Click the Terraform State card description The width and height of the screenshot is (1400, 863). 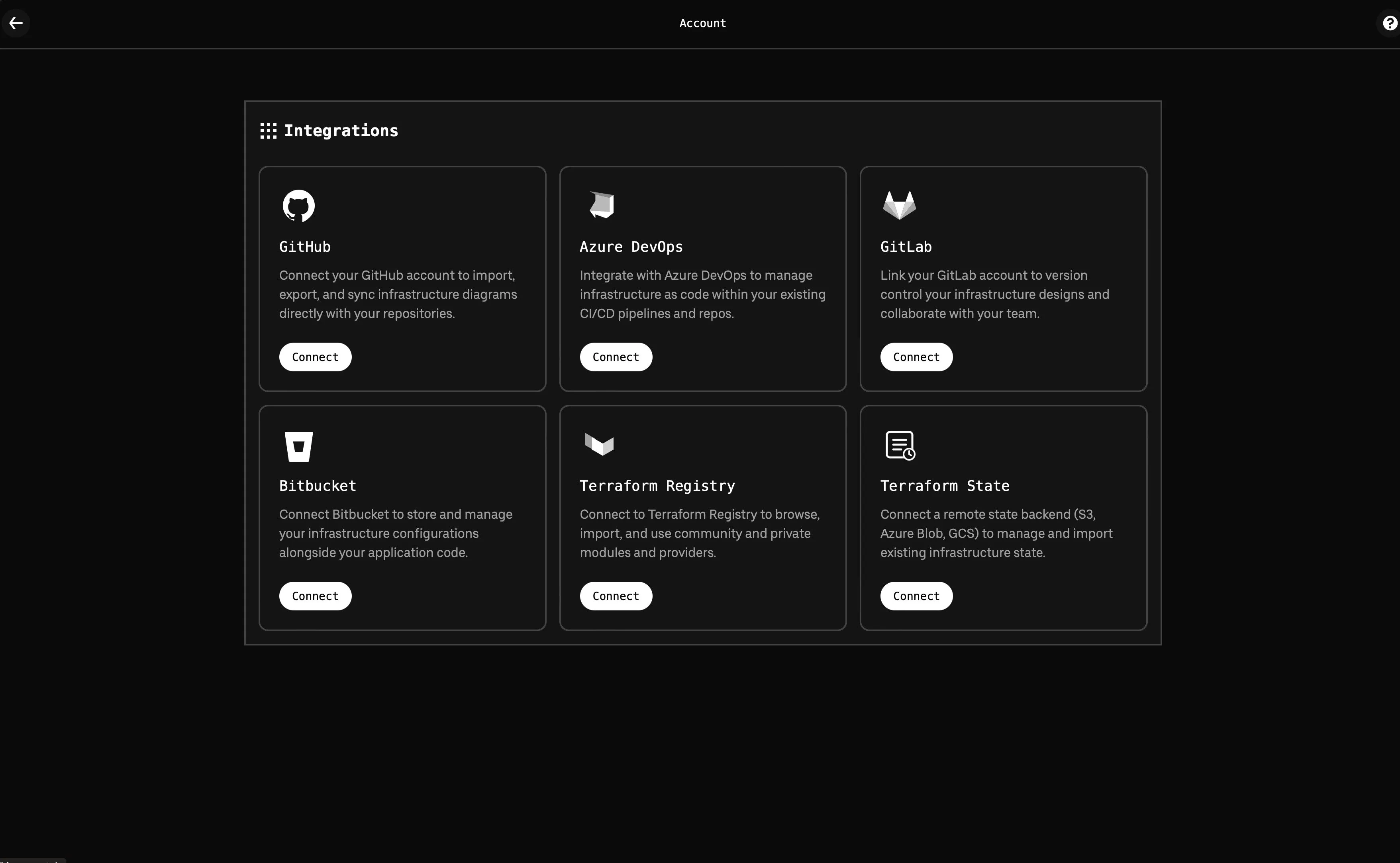(x=996, y=533)
